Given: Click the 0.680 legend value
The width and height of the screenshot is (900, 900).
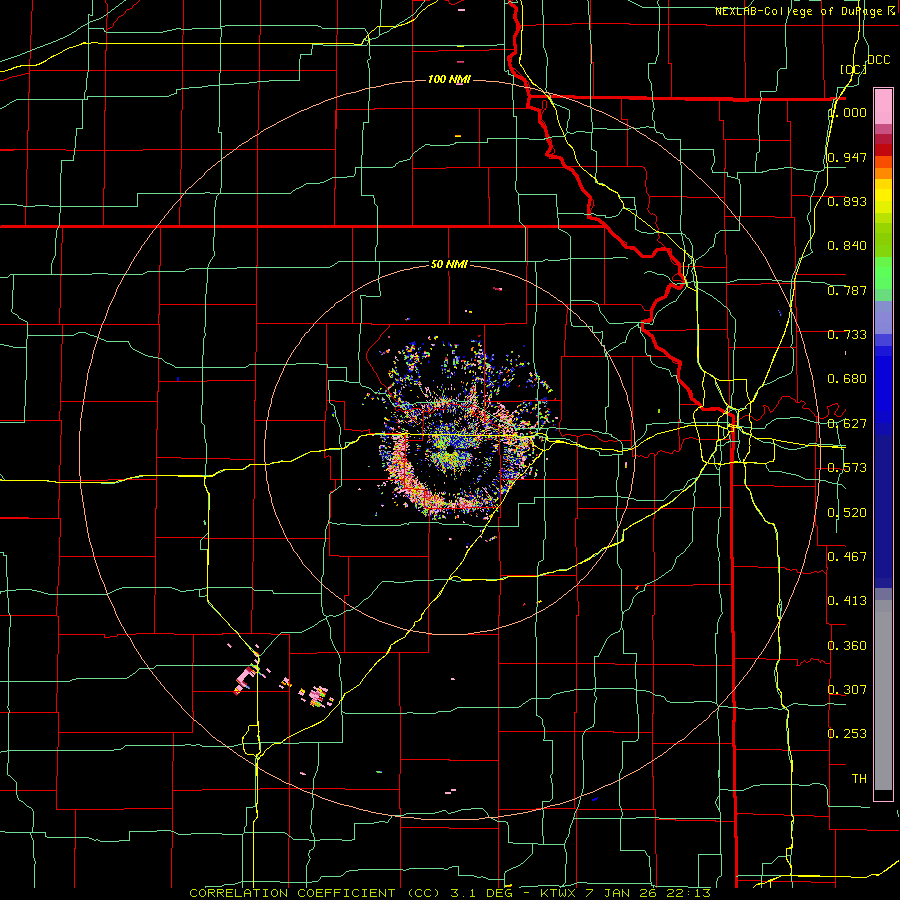Looking at the screenshot, I should (x=847, y=379).
